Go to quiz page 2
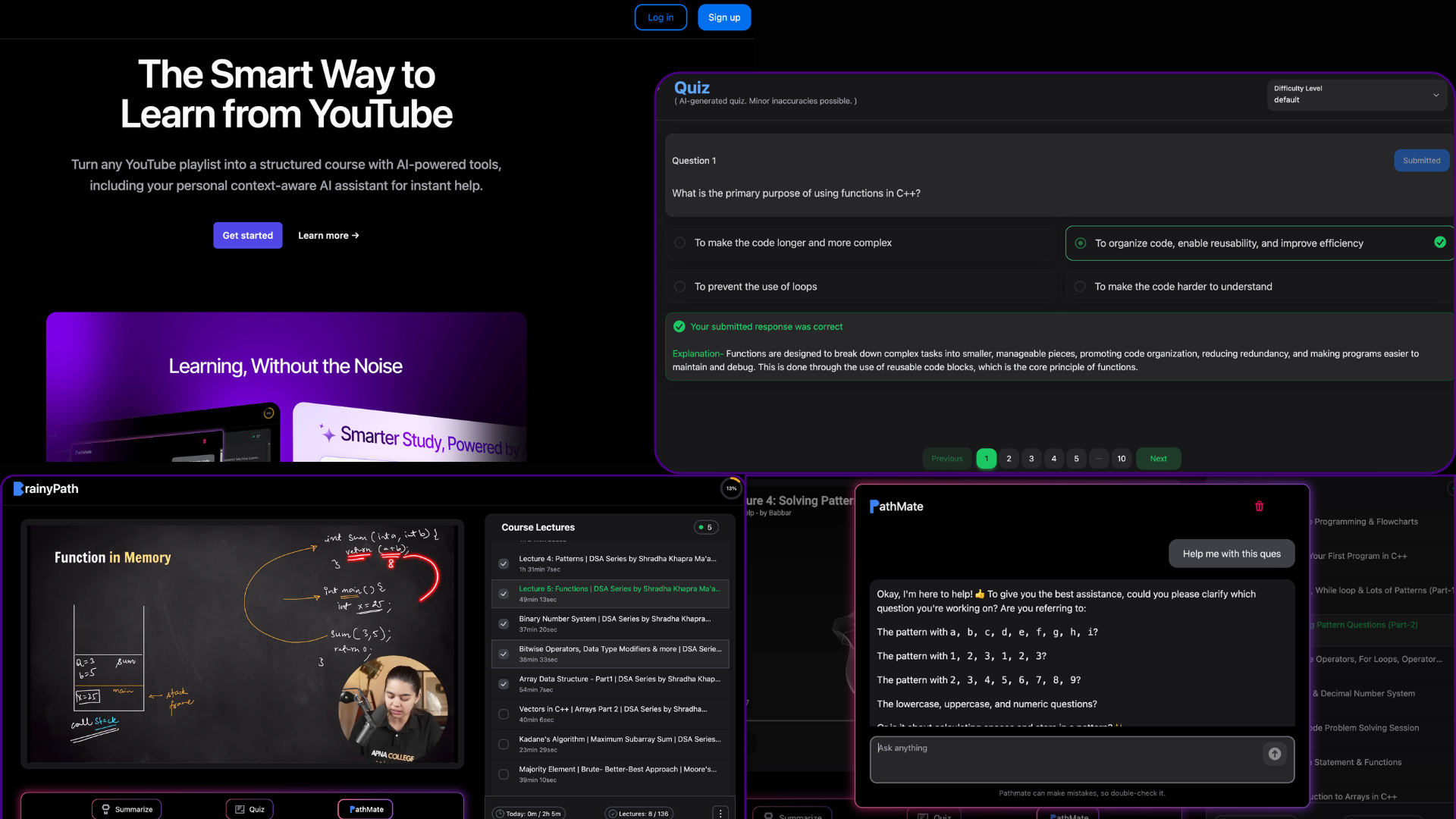This screenshot has height=819, width=1456. click(1009, 459)
